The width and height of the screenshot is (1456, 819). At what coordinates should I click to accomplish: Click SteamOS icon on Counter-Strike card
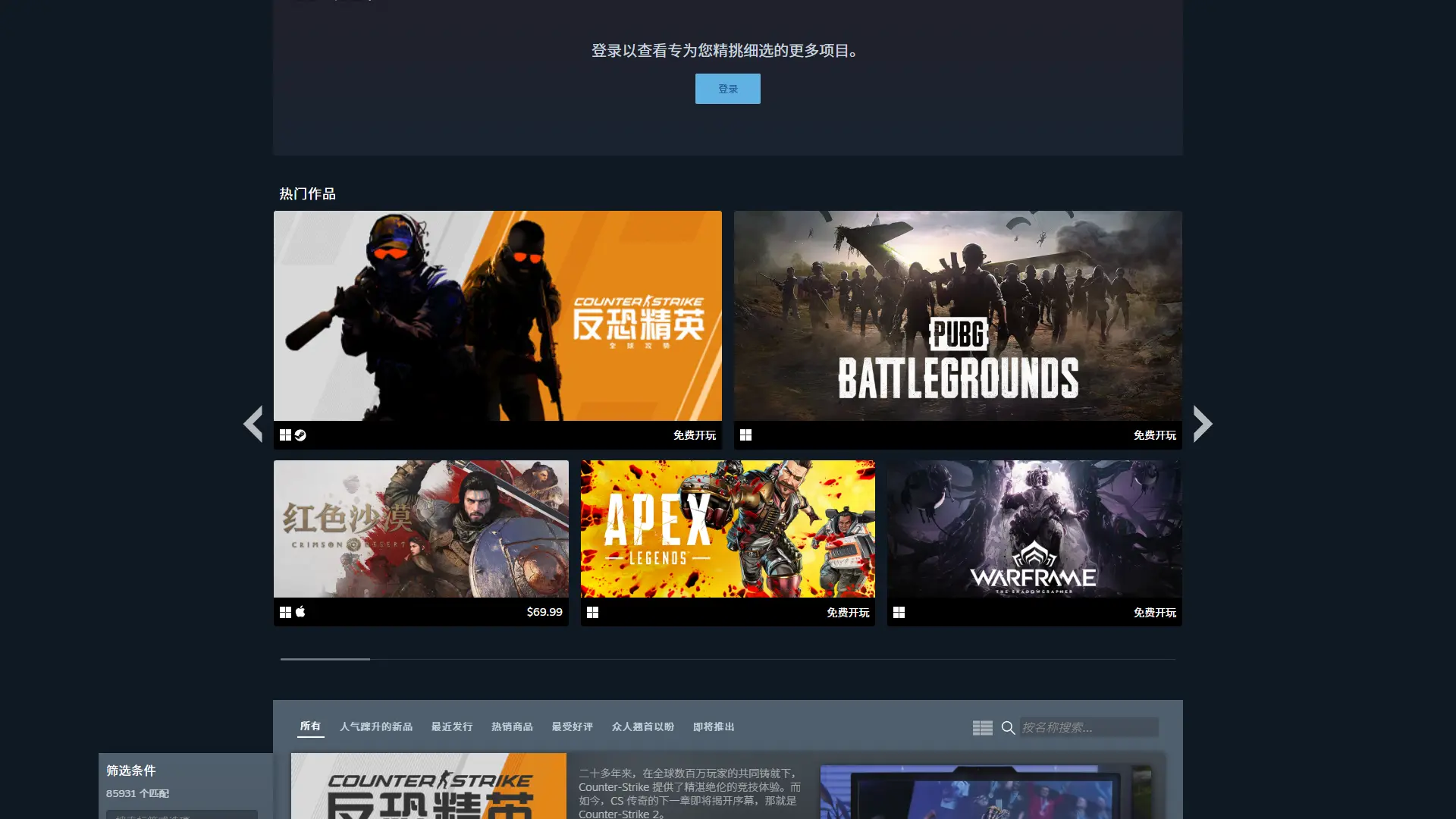click(x=300, y=435)
